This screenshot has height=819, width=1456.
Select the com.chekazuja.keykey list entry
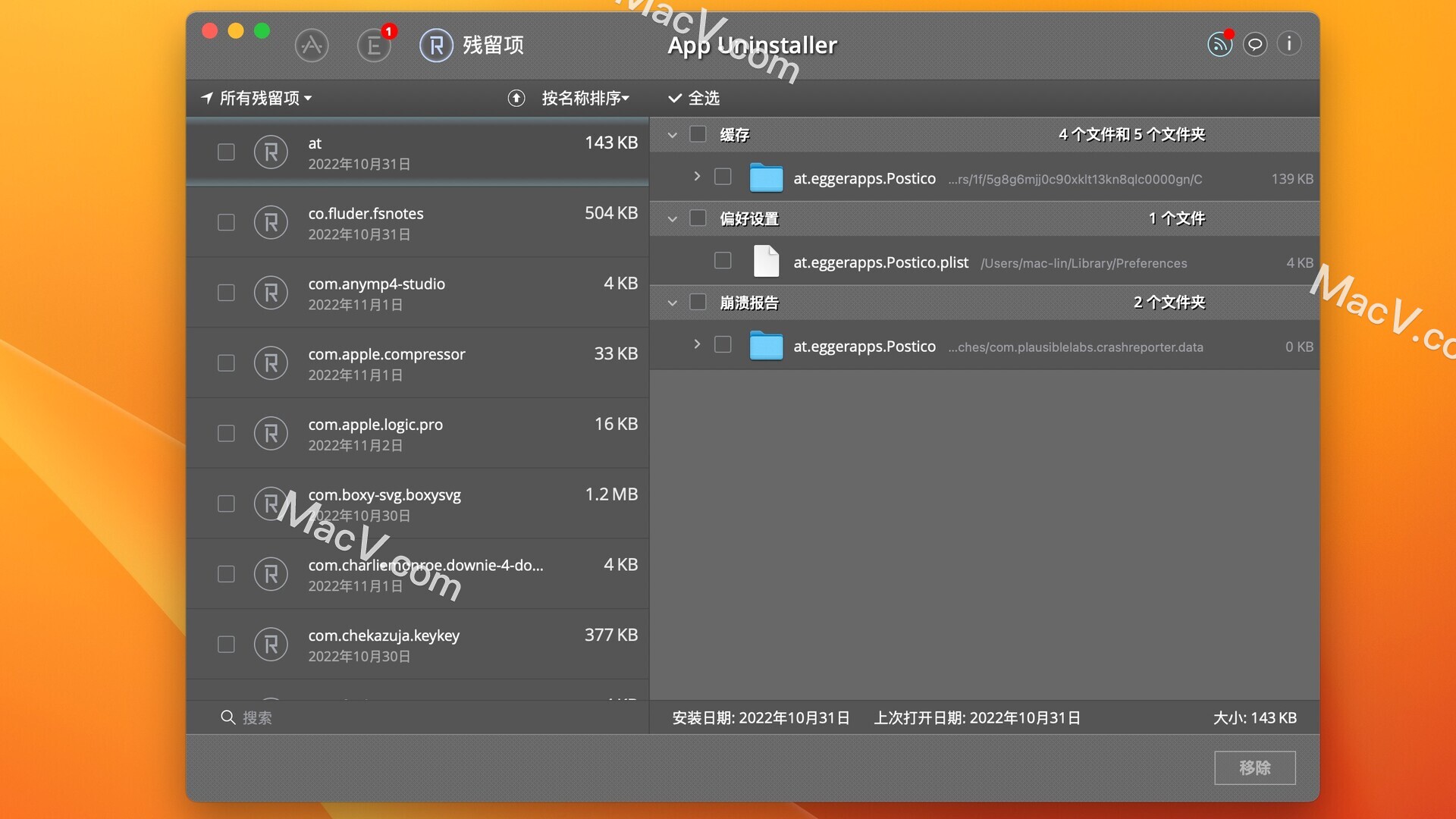(417, 645)
